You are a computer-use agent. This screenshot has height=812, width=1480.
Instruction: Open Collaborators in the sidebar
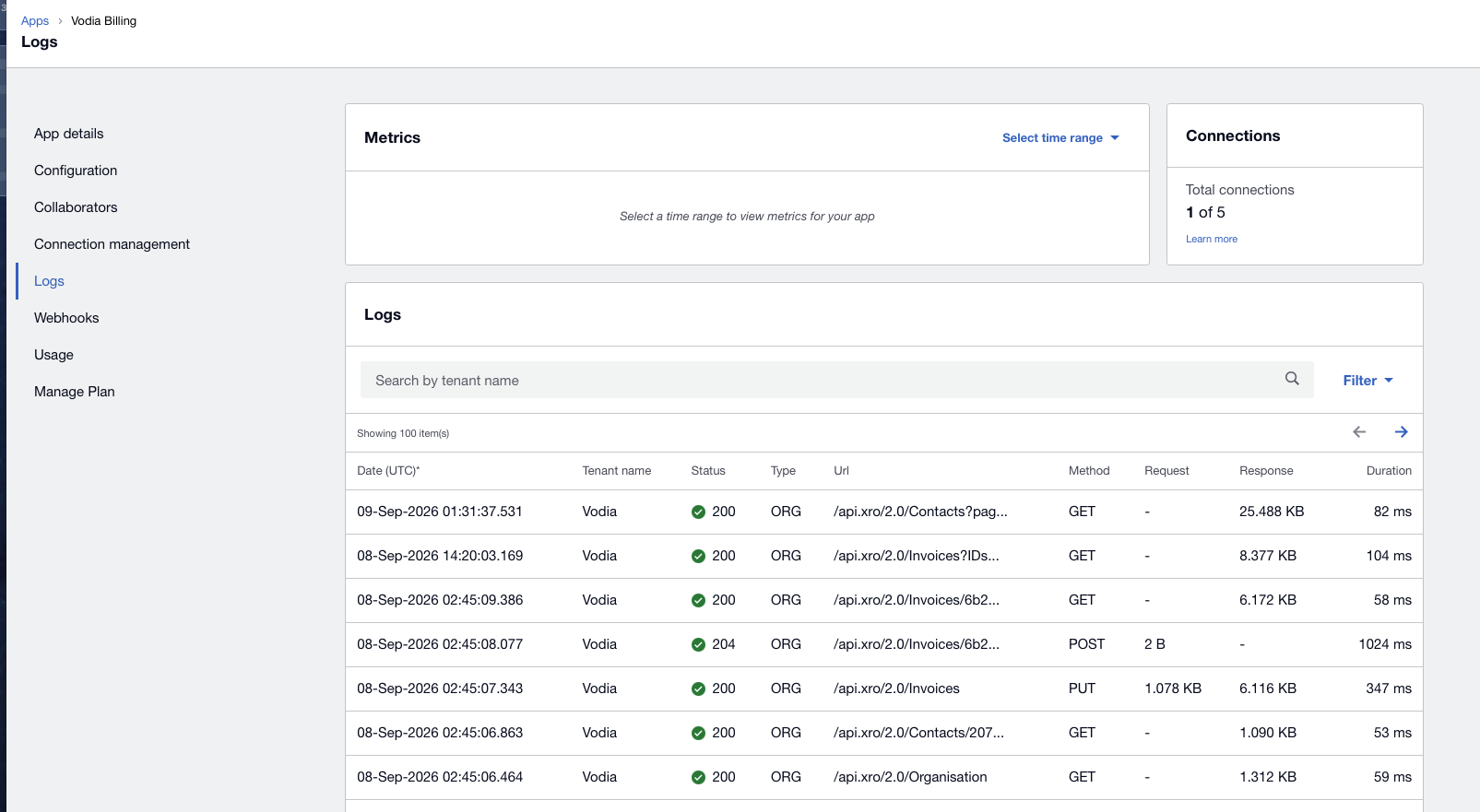click(x=76, y=207)
